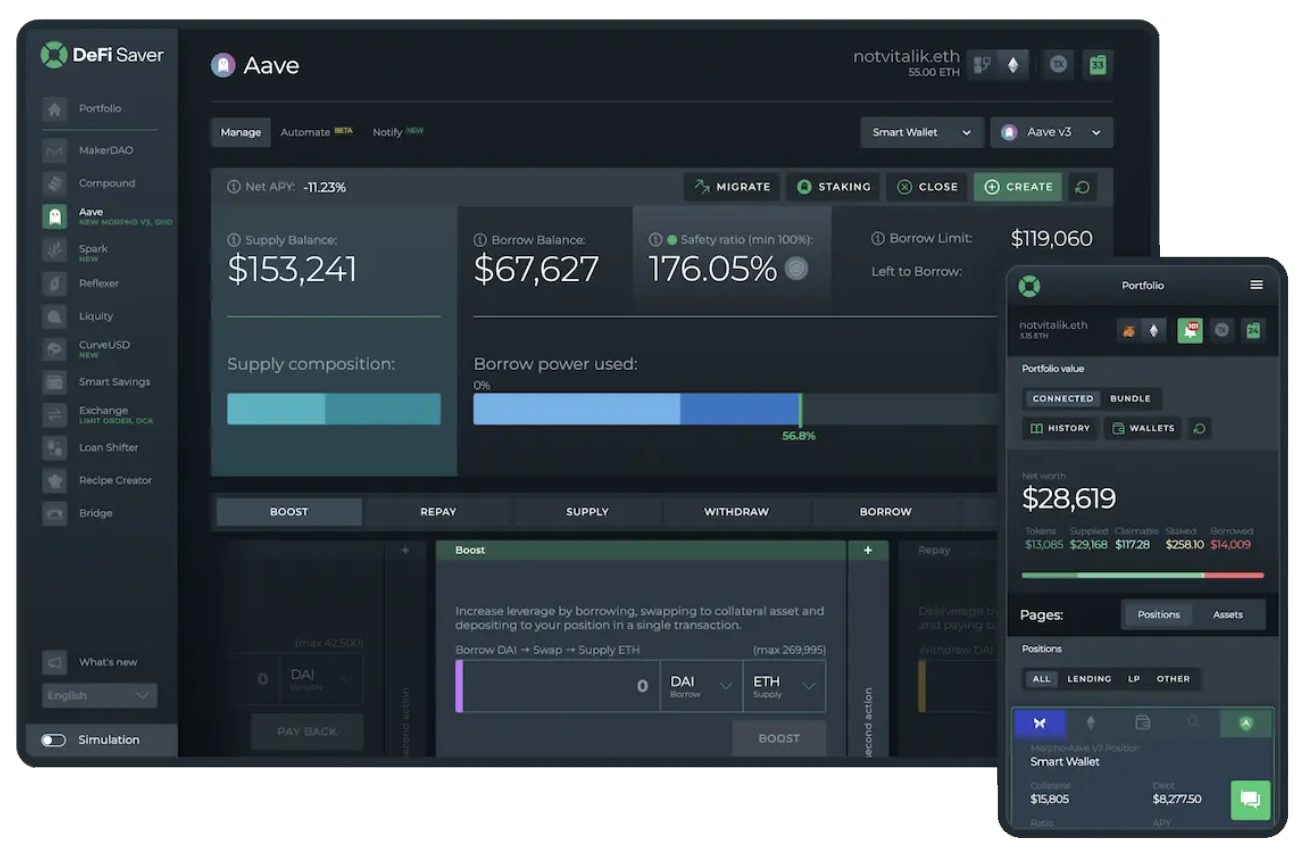Open the Recipe Creator icon
Screen dimensions: 1315x860
(55, 481)
